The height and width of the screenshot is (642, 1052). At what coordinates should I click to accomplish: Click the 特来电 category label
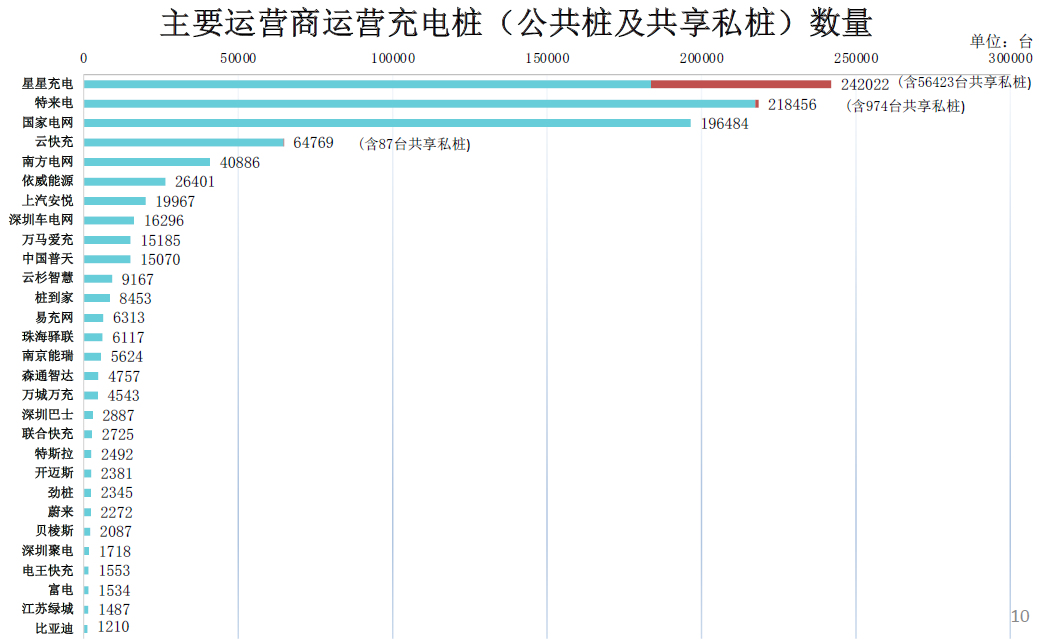54,103
